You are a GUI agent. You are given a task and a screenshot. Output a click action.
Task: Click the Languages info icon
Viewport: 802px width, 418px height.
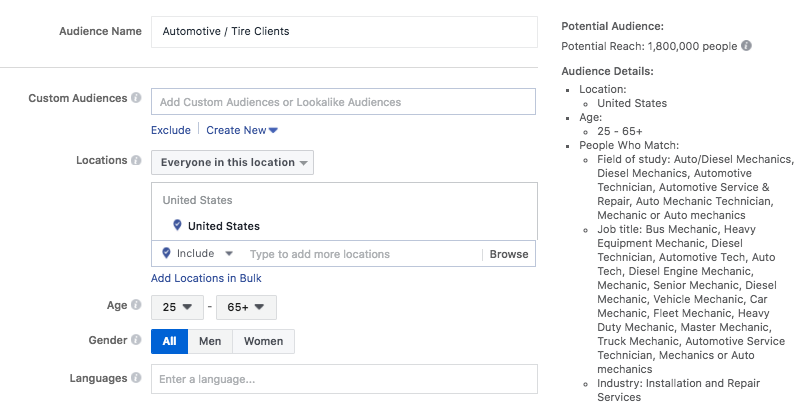coord(136,378)
